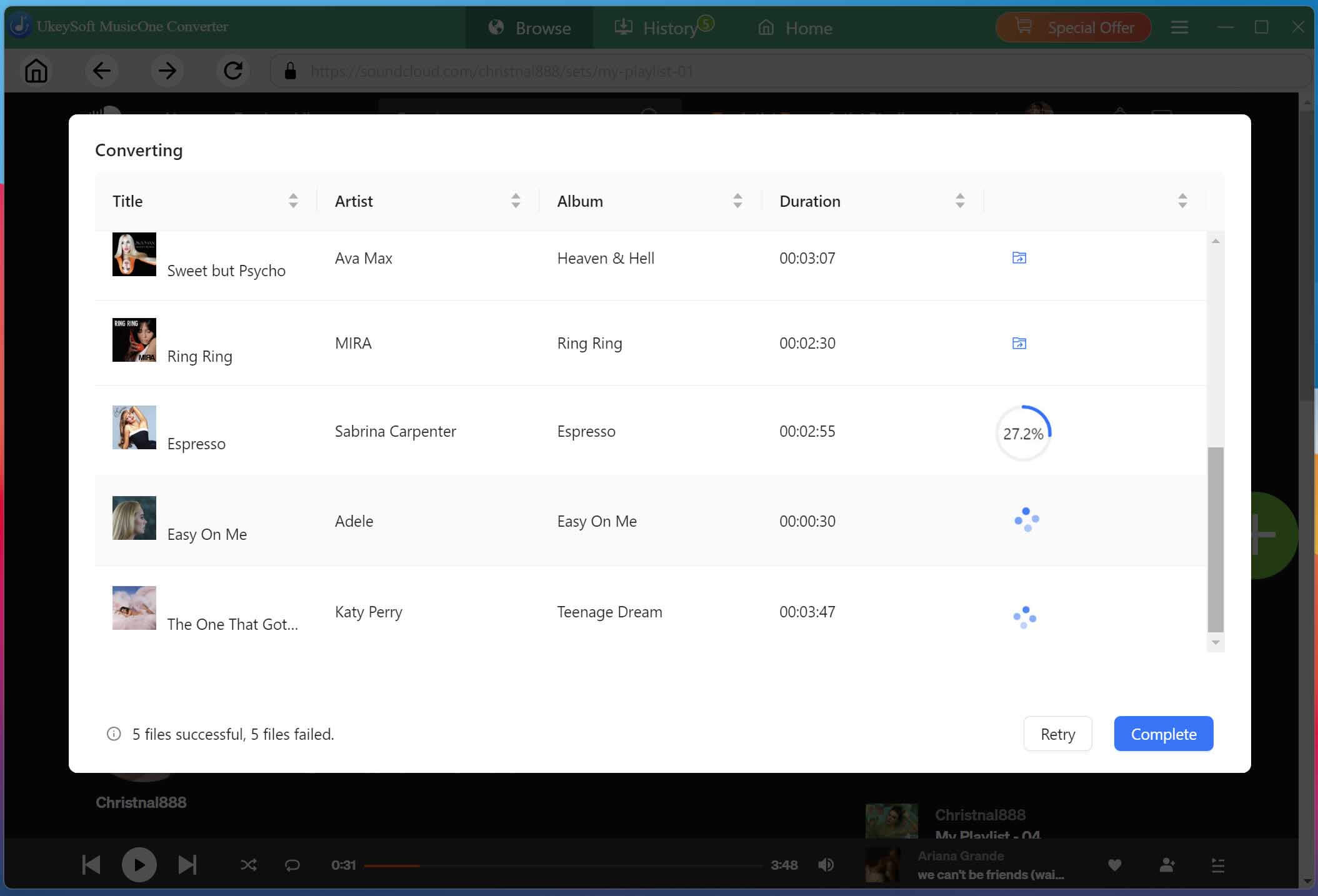The image size is (1318, 896).
Task: Click the History badge count indicator
Action: (706, 23)
